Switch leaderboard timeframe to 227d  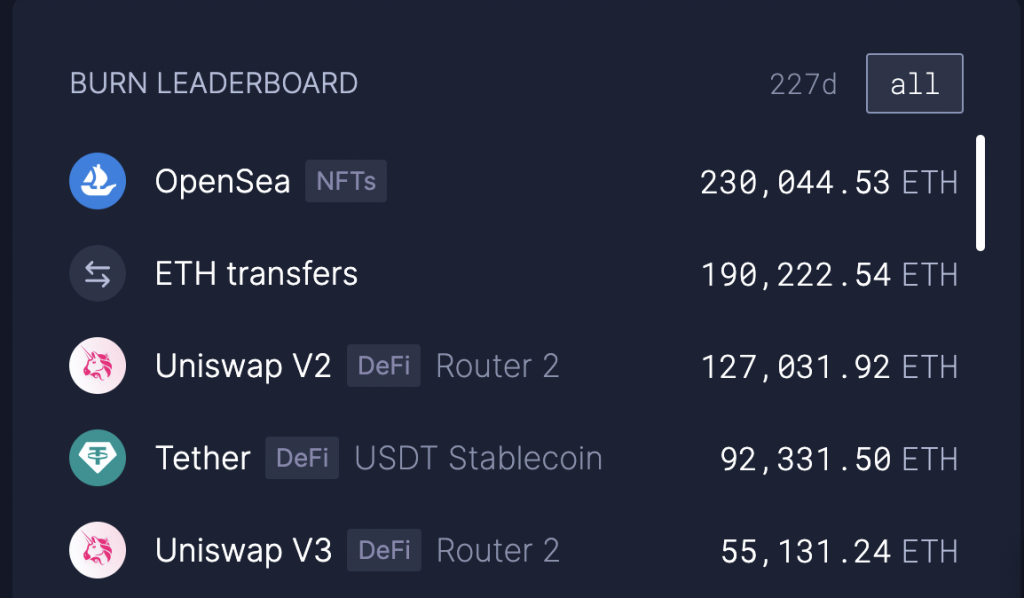pos(803,84)
